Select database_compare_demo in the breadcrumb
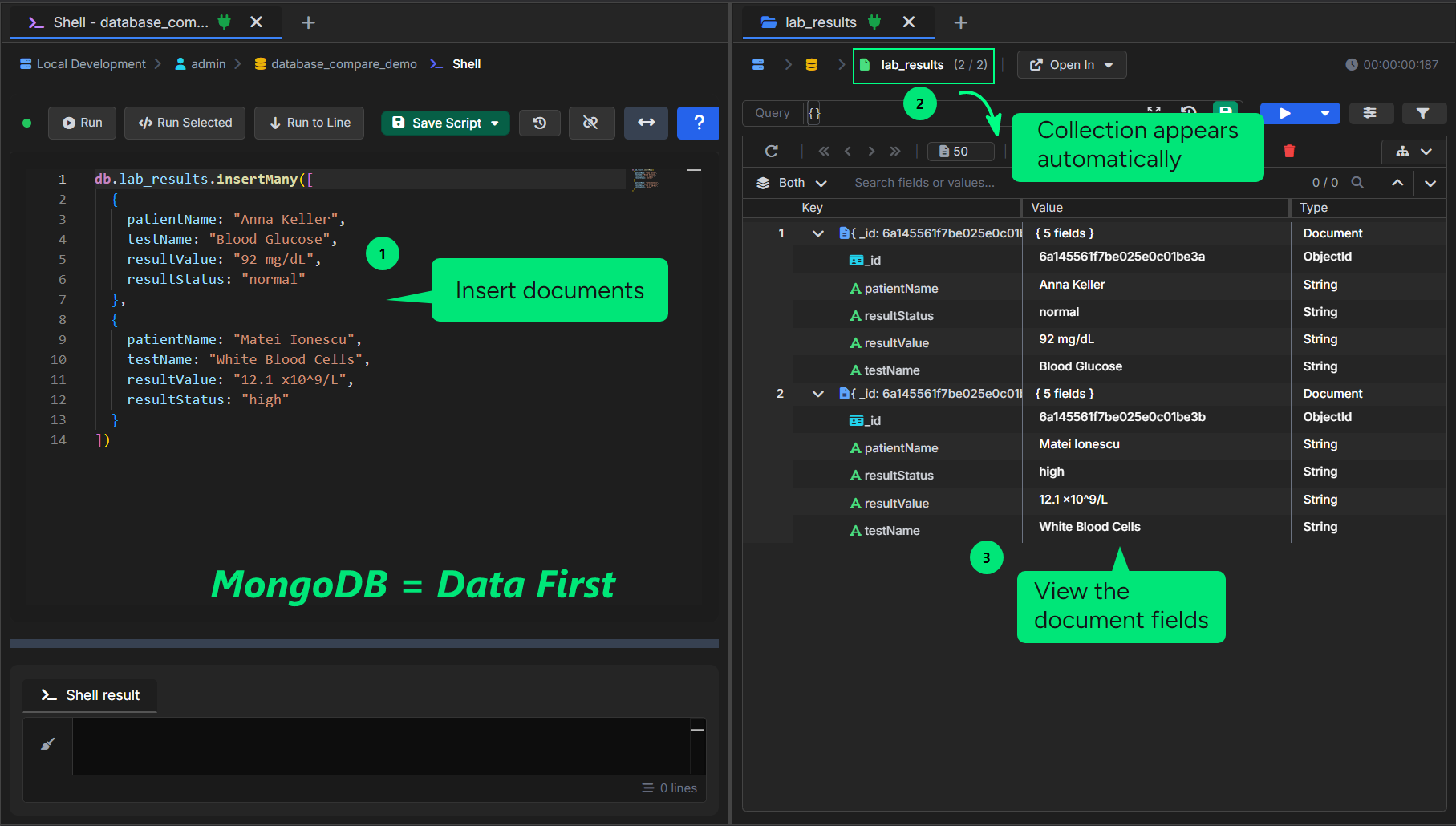Viewport: 1456px width, 826px height. (x=336, y=64)
